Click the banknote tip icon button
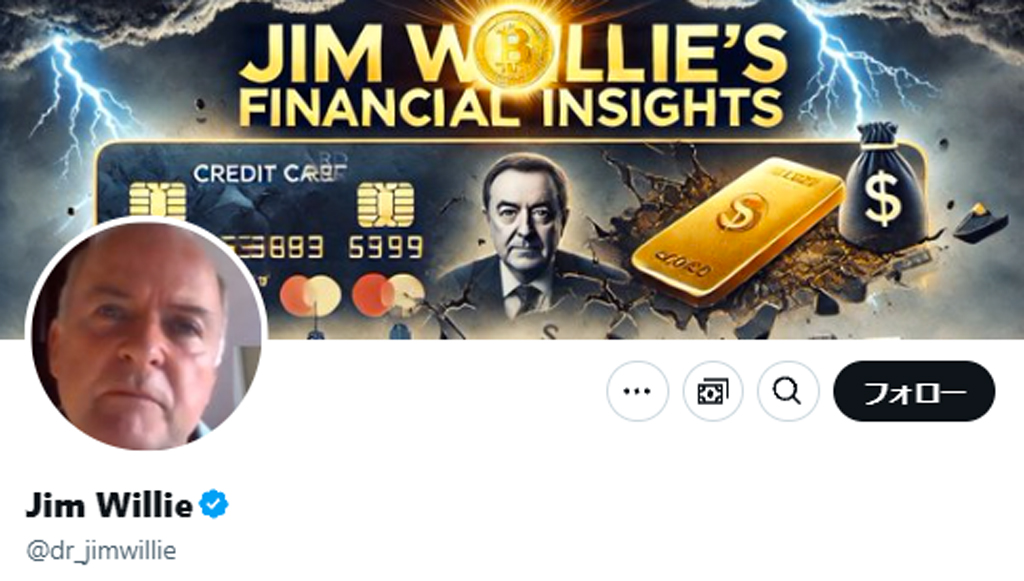 point(712,391)
